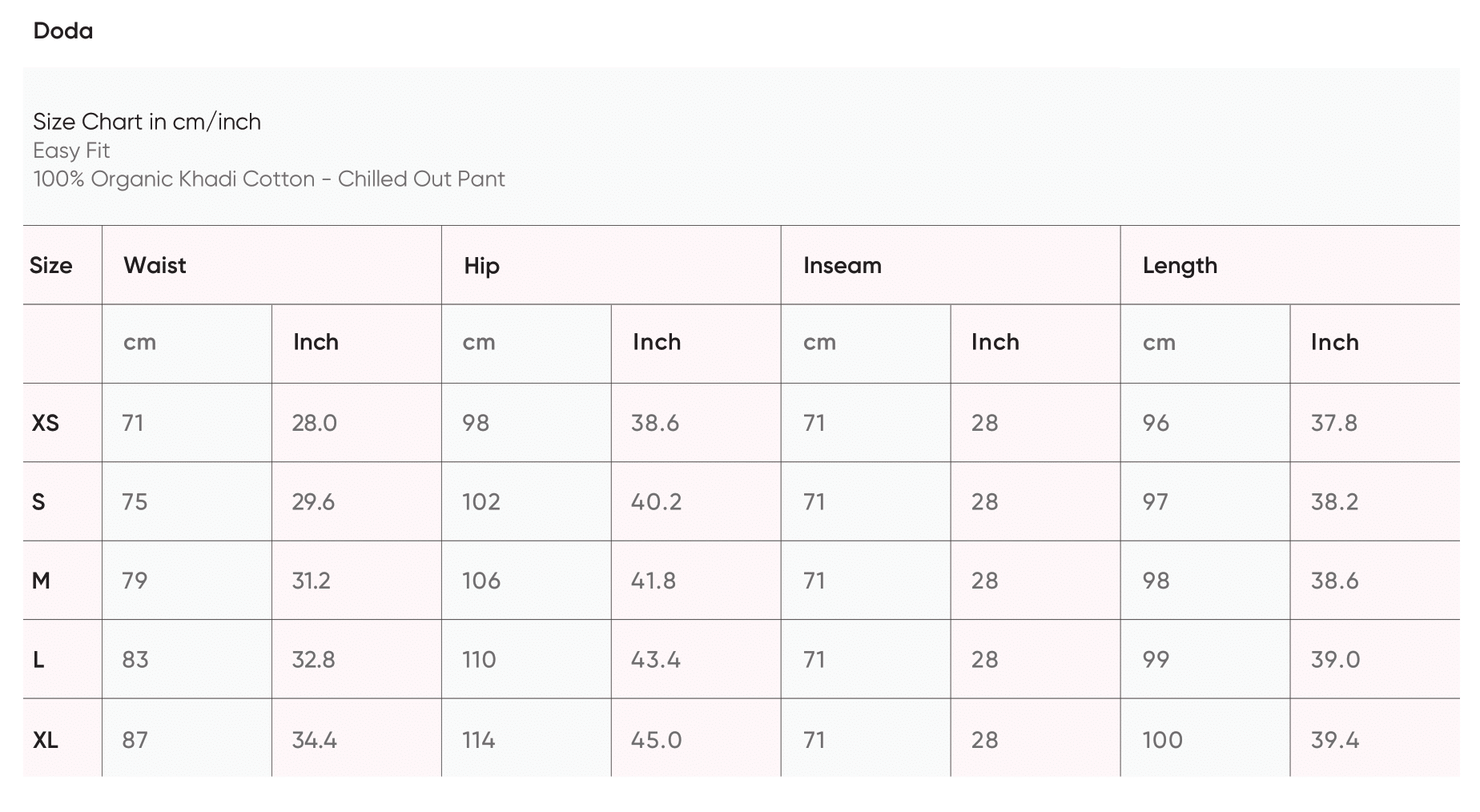Image resolution: width=1480 pixels, height=812 pixels.
Task: Select the Hip column header
Action: pos(481,266)
